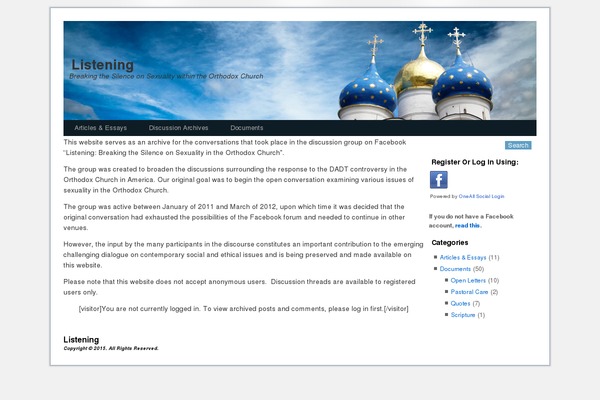Click the '[visitor]You are not currently logged in' notice

[x=243, y=309]
